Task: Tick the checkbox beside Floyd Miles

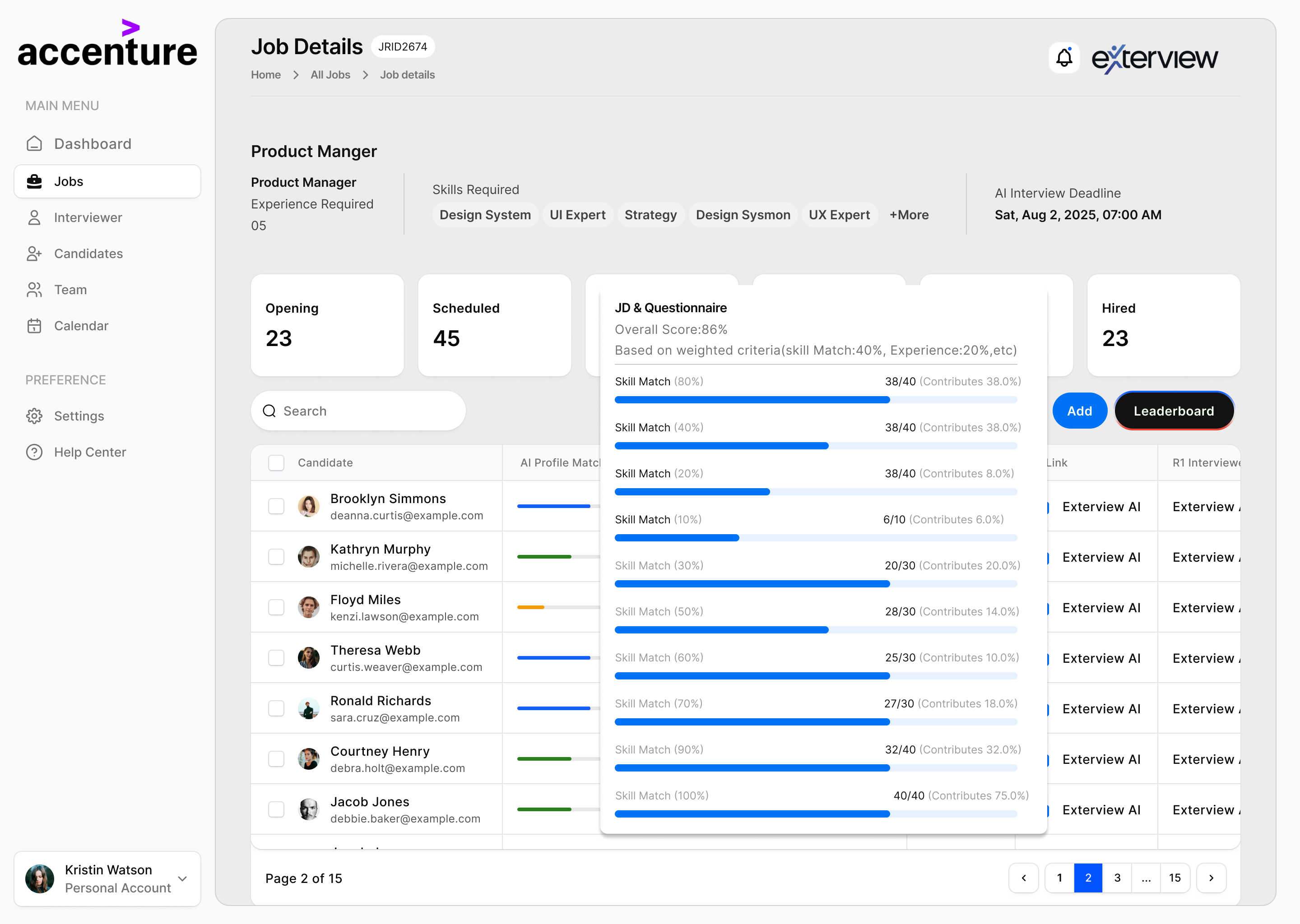Action: click(x=276, y=607)
